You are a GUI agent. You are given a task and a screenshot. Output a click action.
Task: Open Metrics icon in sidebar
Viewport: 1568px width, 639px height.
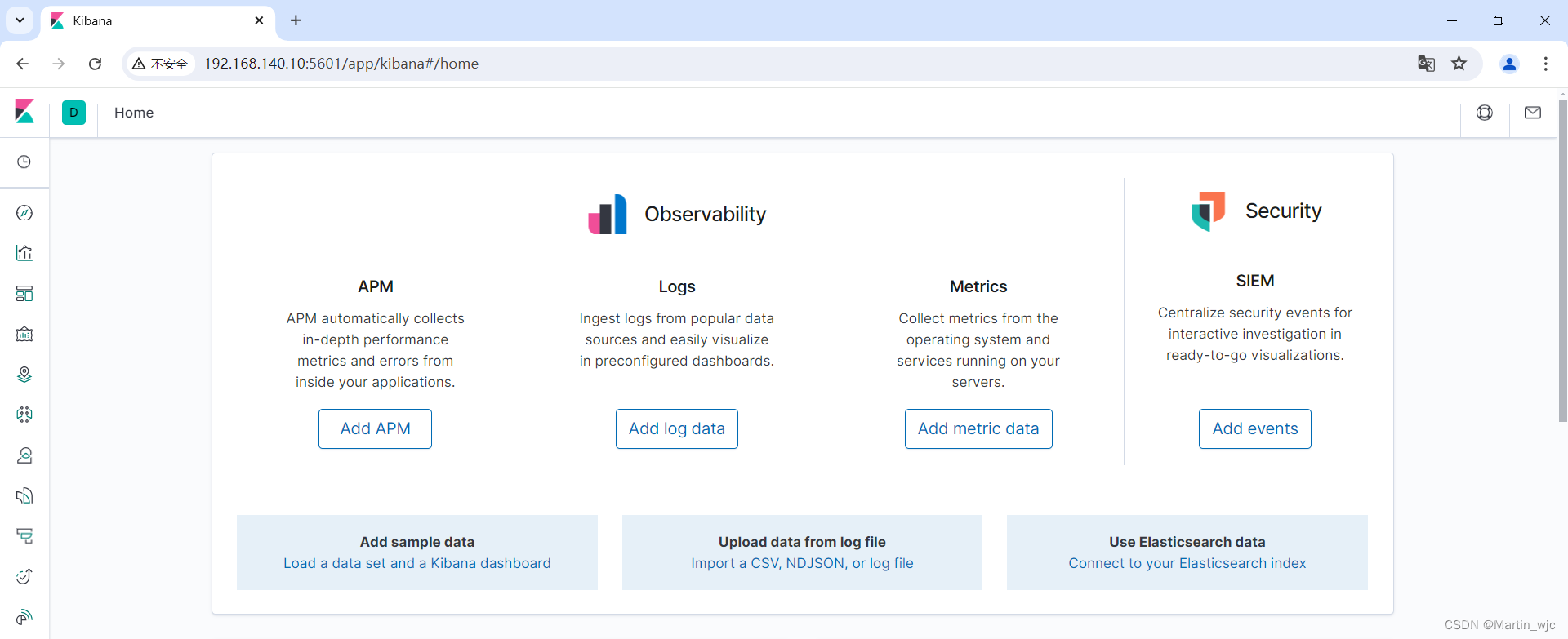[24, 455]
